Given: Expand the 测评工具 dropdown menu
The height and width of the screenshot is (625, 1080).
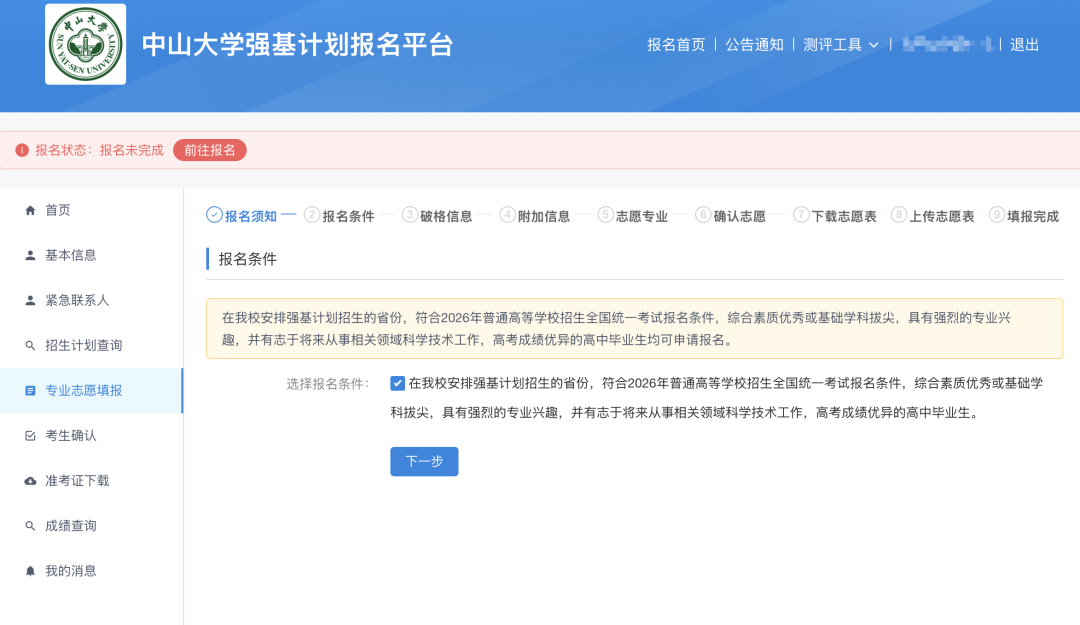Looking at the screenshot, I should pyautogui.click(x=840, y=44).
